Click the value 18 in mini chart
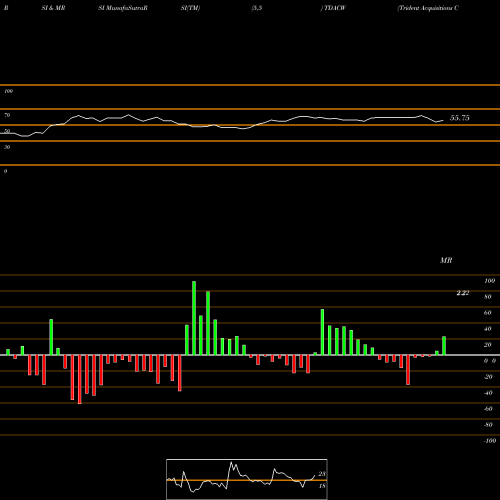This screenshot has height=500, width=500. (x=322, y=486)
